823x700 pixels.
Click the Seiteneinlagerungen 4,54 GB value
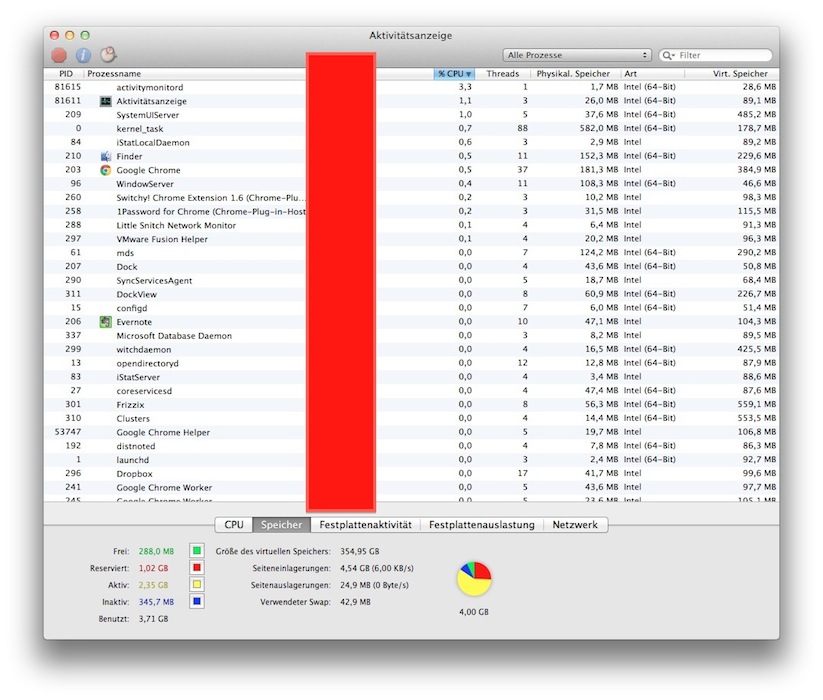click(x=377, y=568)
